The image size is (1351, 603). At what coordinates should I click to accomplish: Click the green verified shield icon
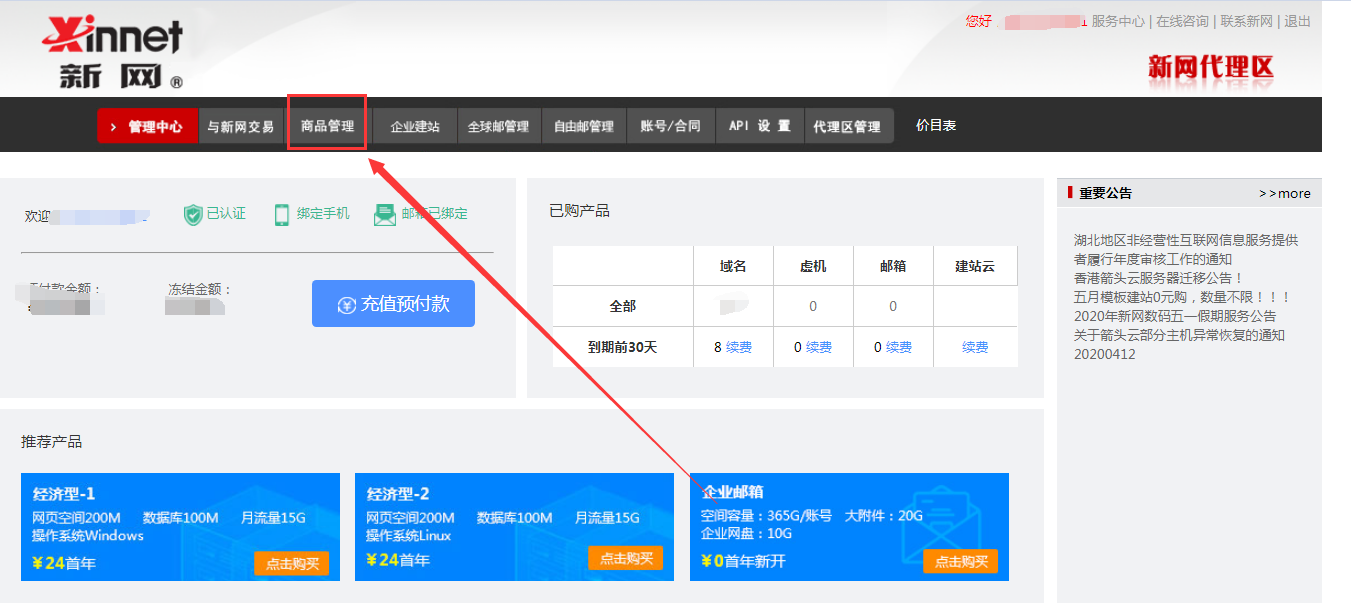click(193, 214)
